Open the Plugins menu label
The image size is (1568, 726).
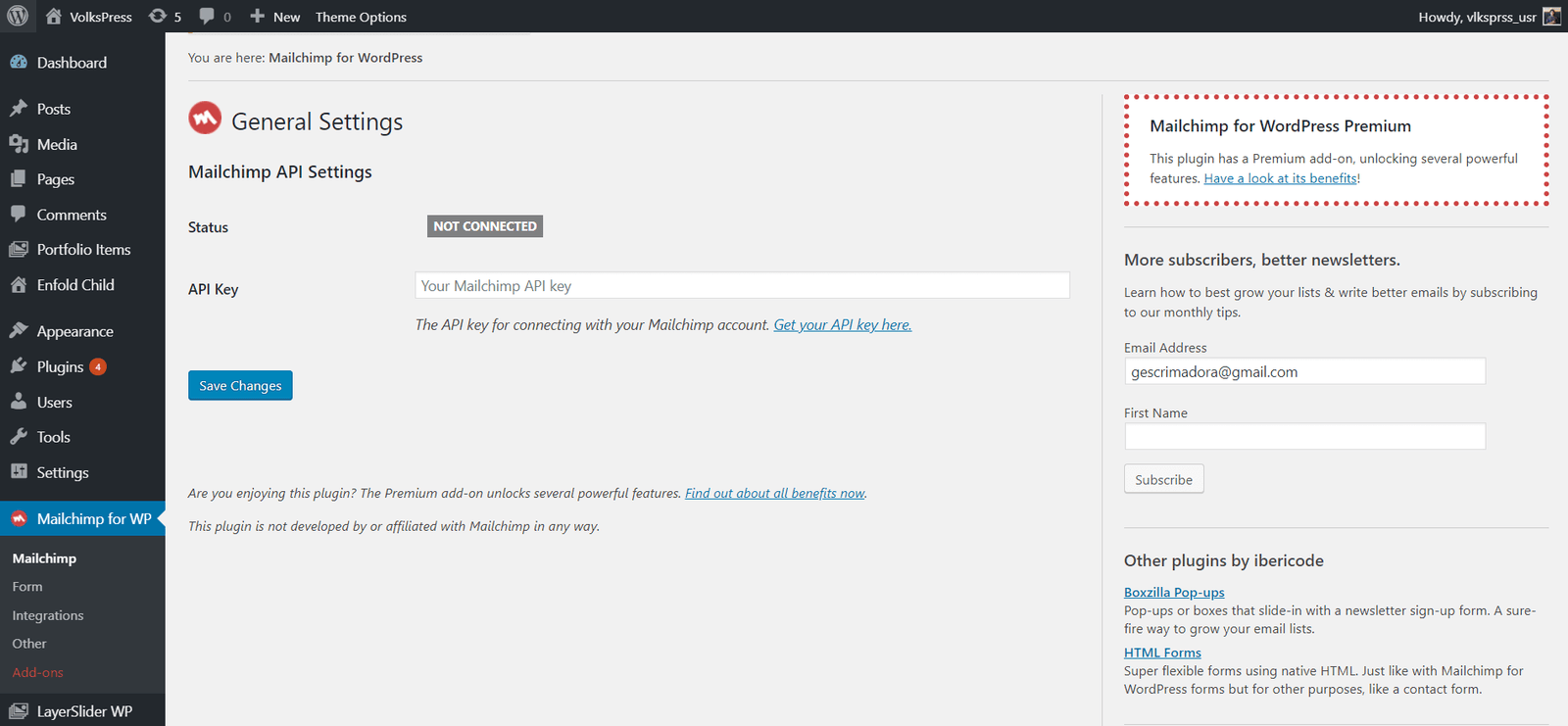60,366
